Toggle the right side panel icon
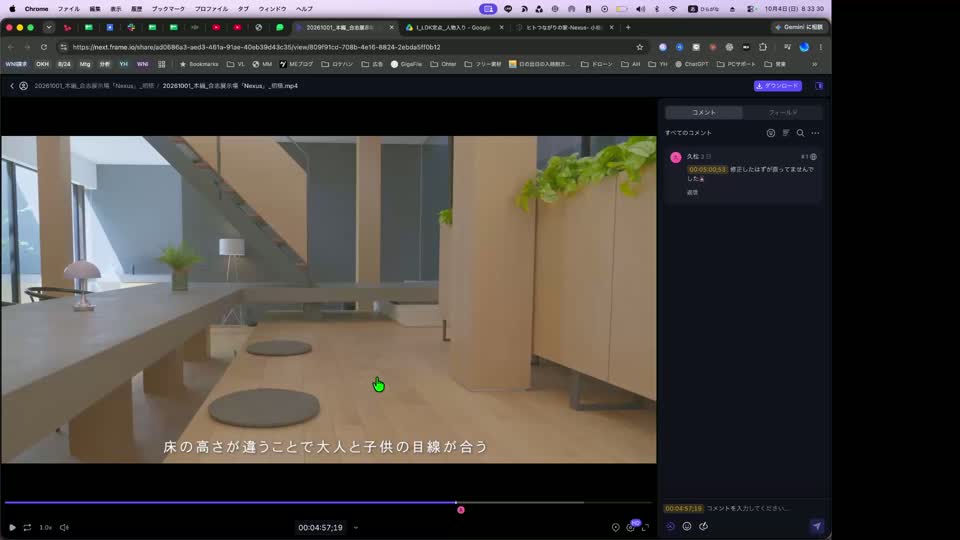The image size is (960, 540). coord(819,86)
